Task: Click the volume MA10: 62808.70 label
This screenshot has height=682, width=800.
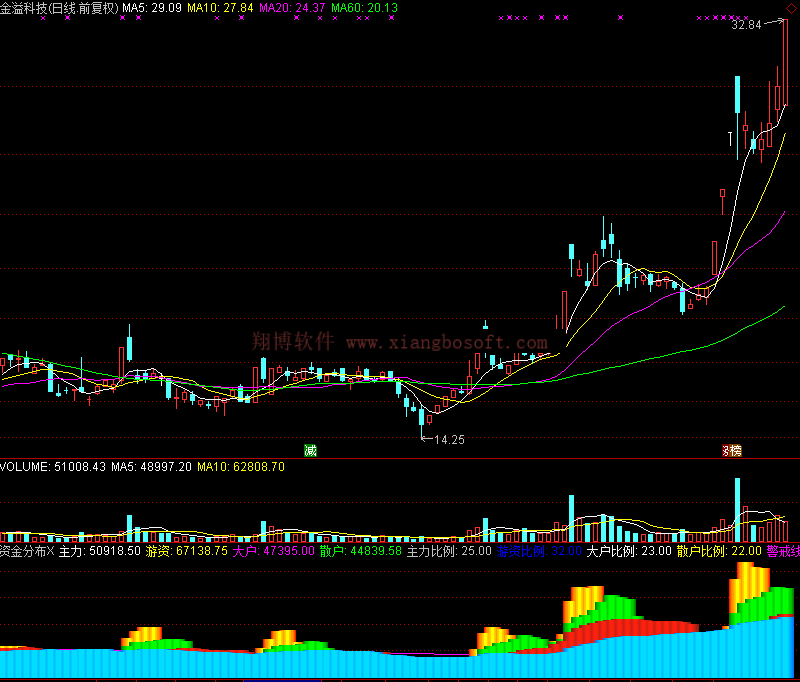Action: pyautogui.click(x=241, y=467)
